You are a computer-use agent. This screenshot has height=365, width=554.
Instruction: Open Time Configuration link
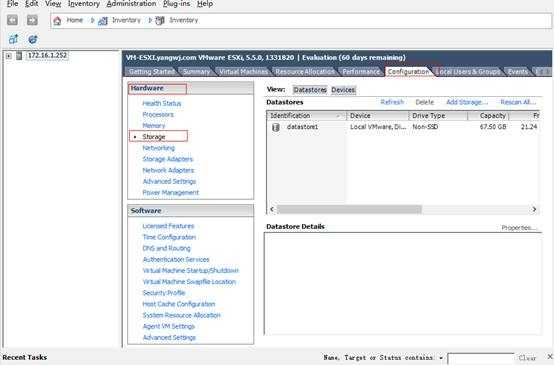coord(169,237)
